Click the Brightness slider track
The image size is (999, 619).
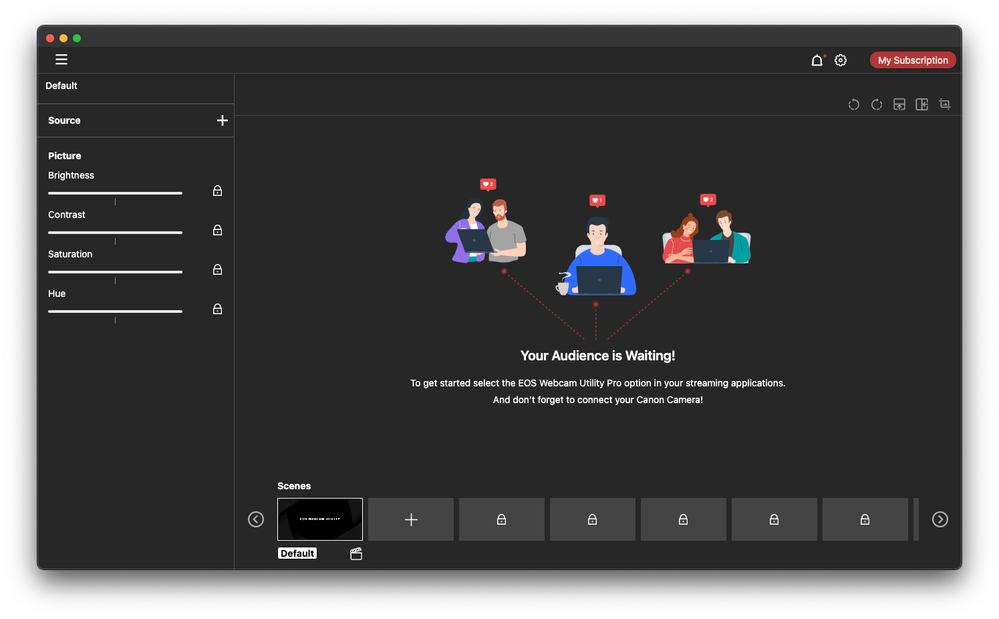point(115,193)
